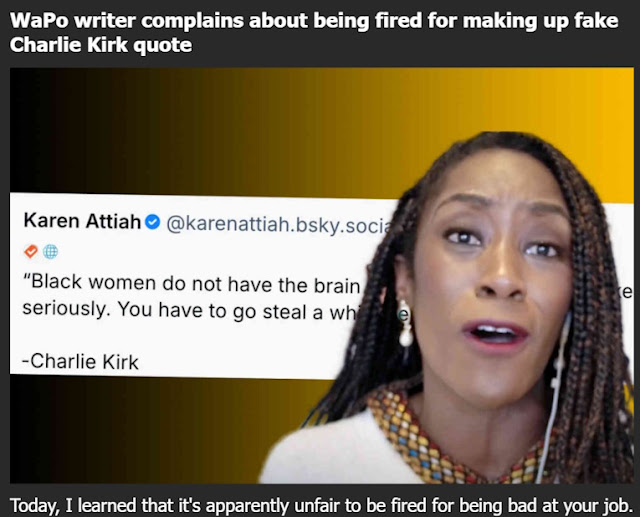The width and height of the screenshot is (640, 517).
Task: Click the Karen Attiah display name
Action: coord(82,221)
